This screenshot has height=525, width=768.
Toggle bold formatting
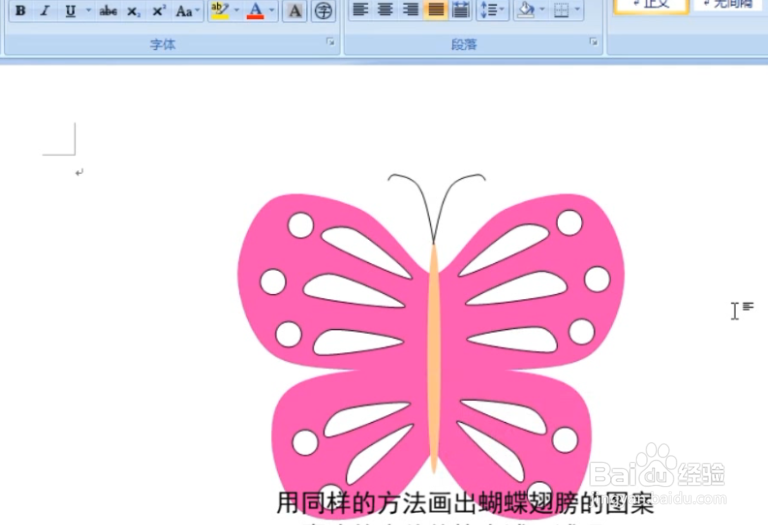[x=21, y=10]
